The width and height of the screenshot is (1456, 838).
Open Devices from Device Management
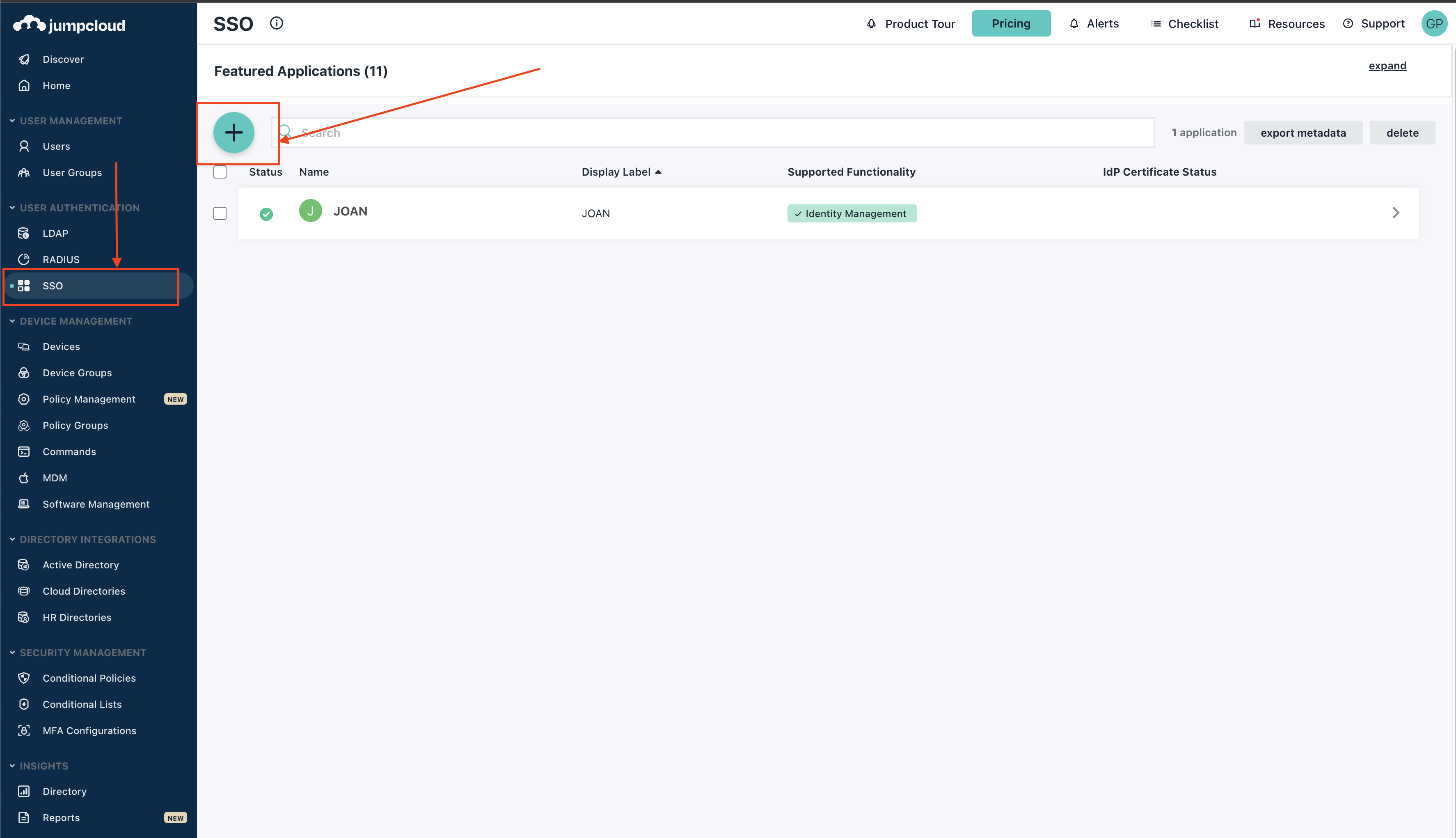pos(61,346)
